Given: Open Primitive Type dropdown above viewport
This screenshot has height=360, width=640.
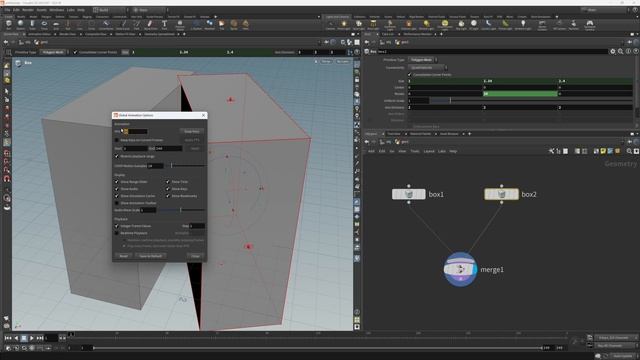Looking at the screenshot, I should click(54, 52).
